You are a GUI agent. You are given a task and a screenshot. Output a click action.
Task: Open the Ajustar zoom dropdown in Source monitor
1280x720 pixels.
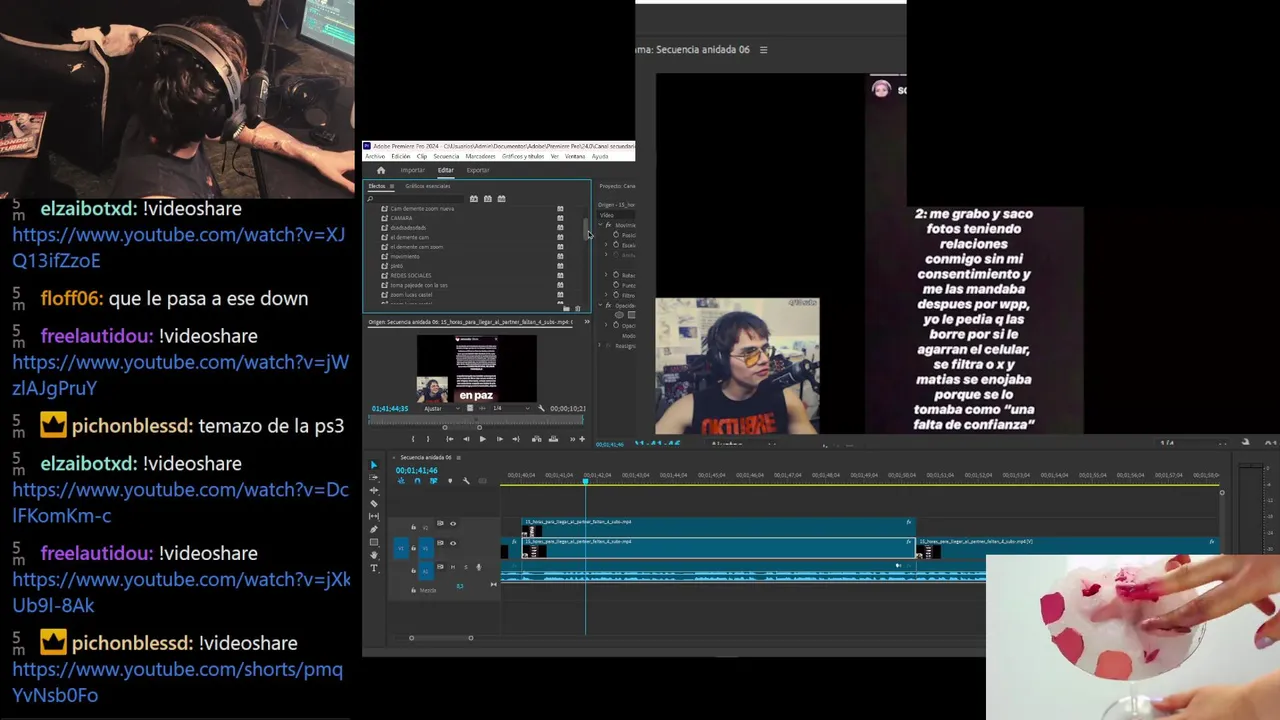pyautogui.click(x=444, y=408)
